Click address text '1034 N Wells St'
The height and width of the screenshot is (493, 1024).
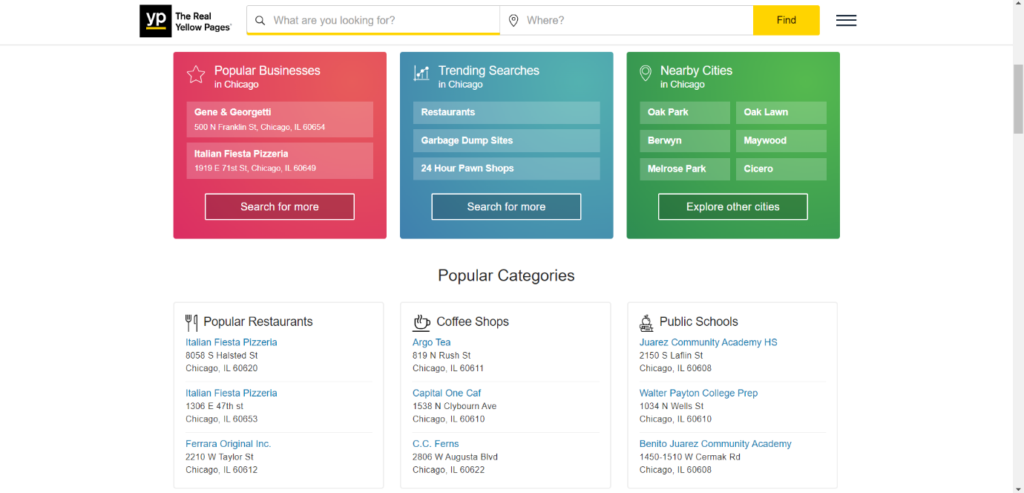click(671, 406)
